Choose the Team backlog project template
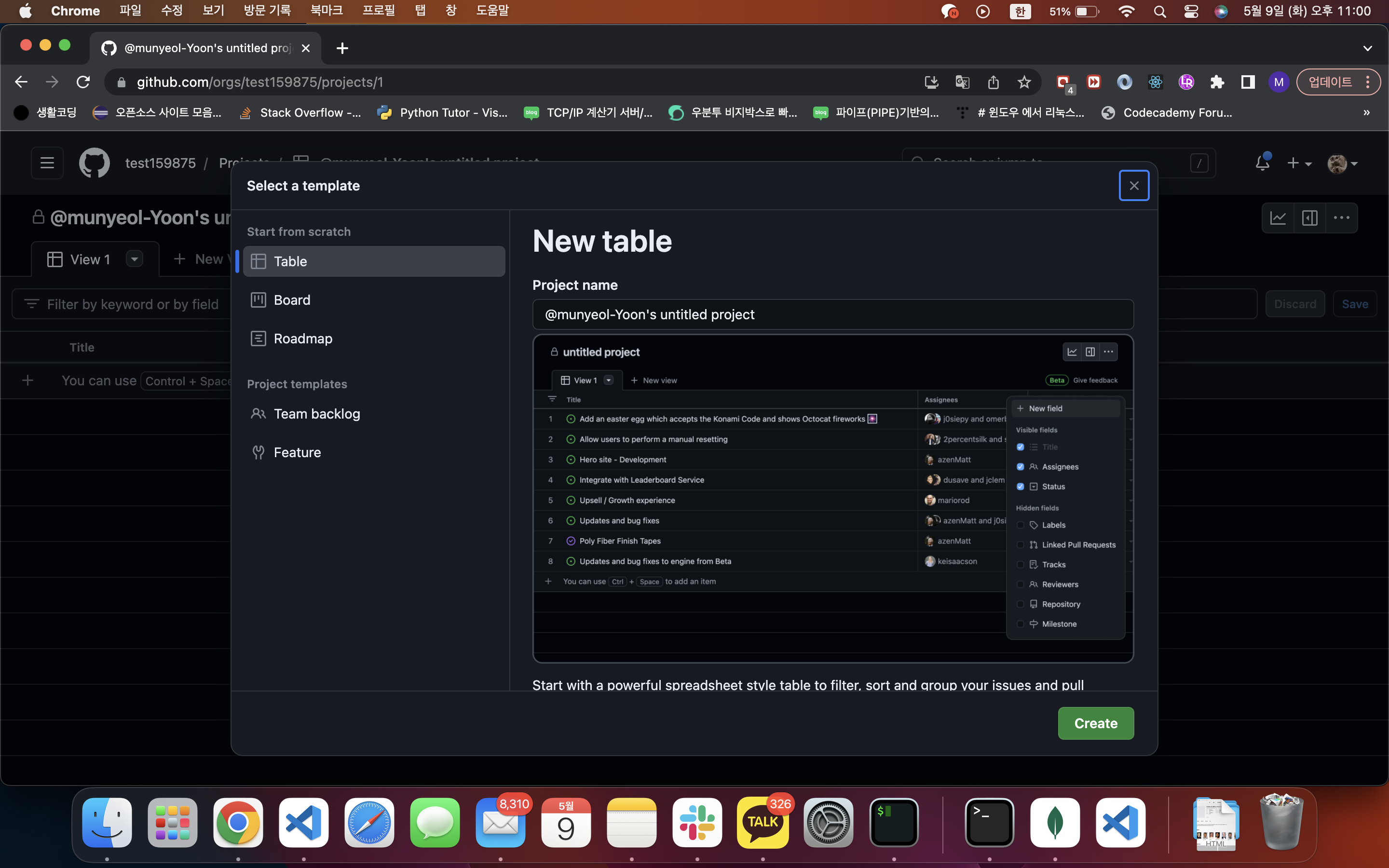Image resolution: width=1389 pixels, height=868 pixels. 316,414
